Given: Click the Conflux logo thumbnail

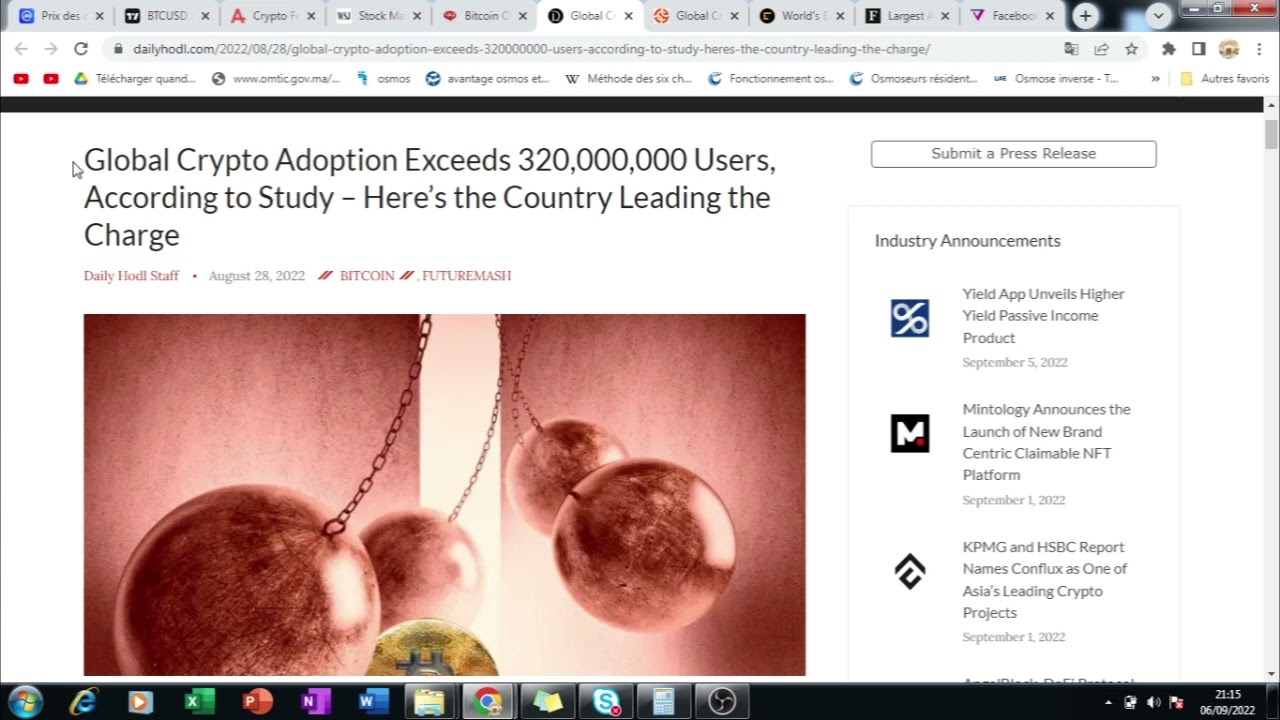Looking at the screenshot, I should pyautogui.click(x=910, y=571).
